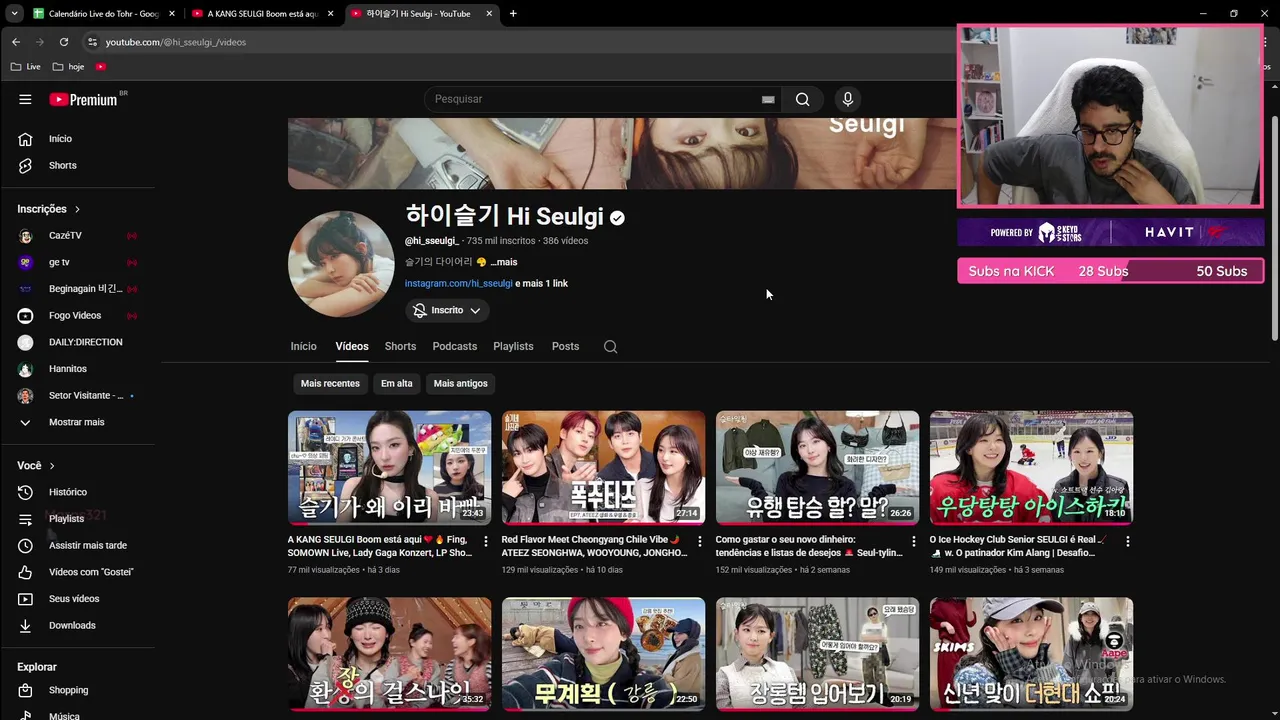The height and width of the screenshot is (720, 1280).
Task: Switch to the Podcasts channel tab
Action: [455, 347]
